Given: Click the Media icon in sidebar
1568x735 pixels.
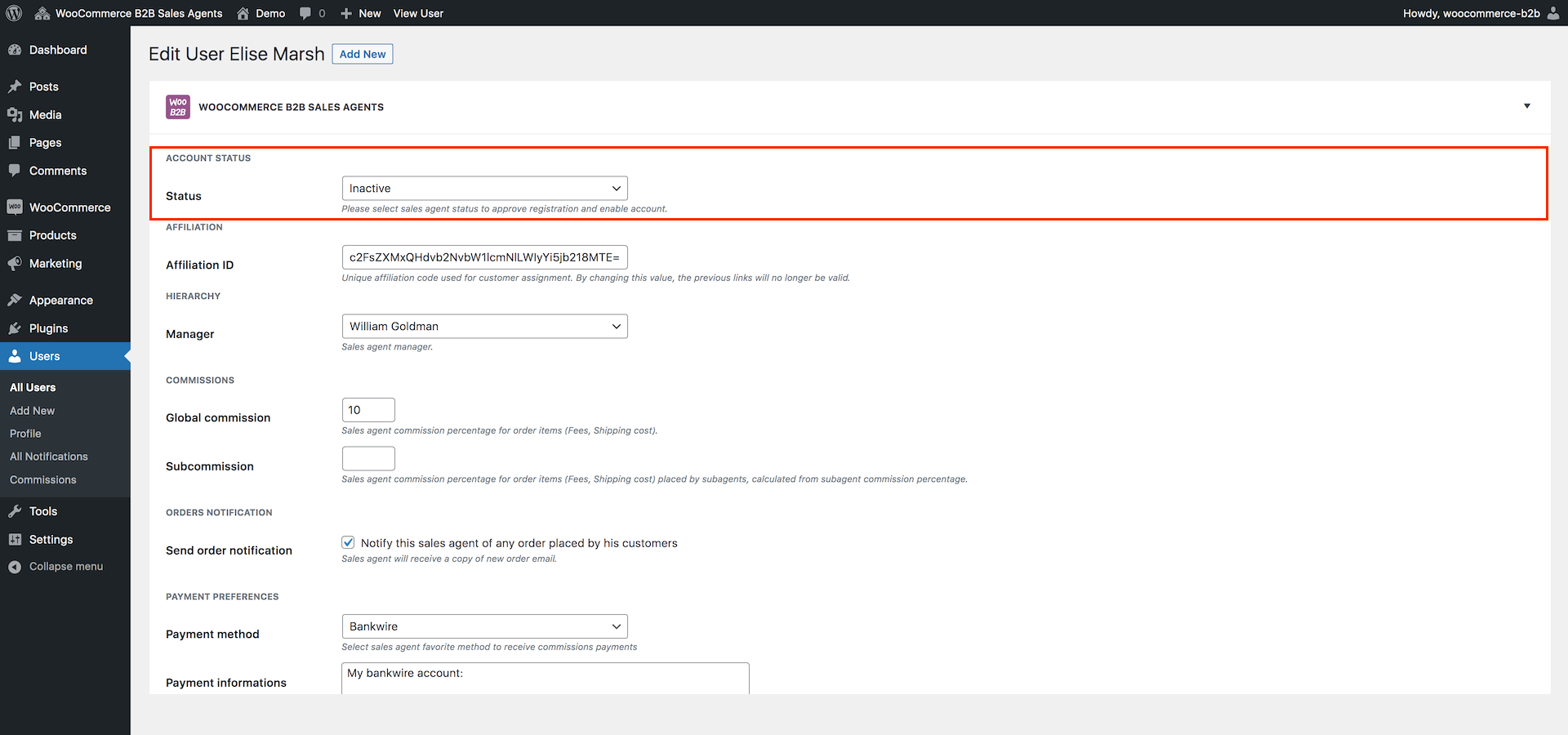Looking at the screenshot, I should click(x=15, y=115).
